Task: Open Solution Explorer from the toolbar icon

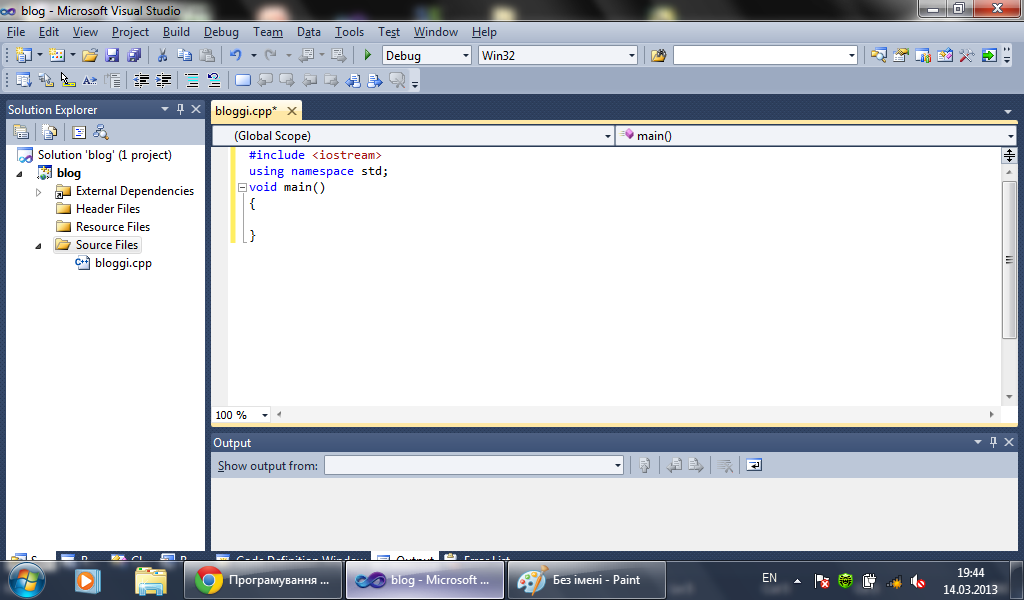Action: [x=879, y=55]
